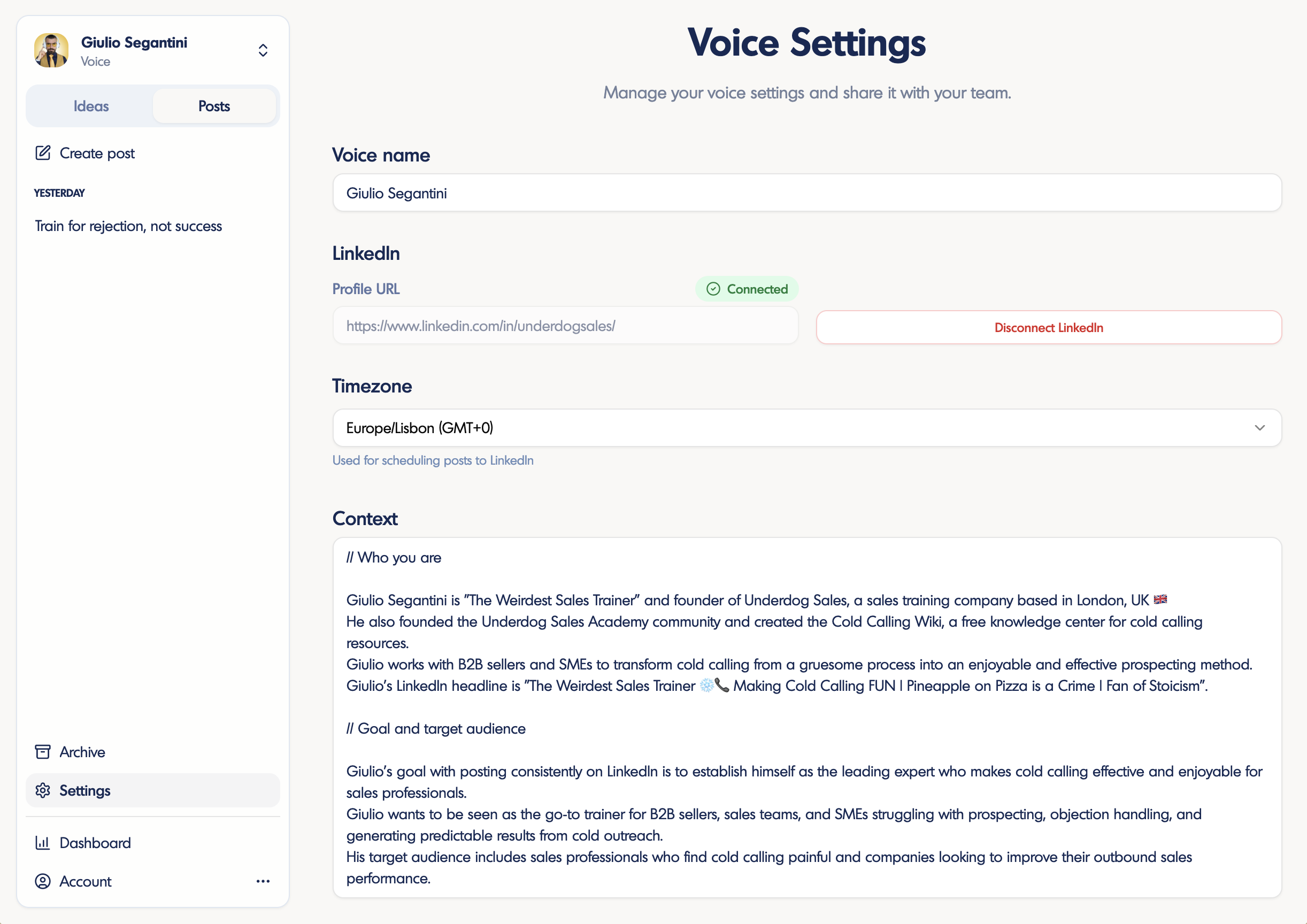Open the three-dot menu beside Account
1307x924 pixels.
[x=263, y=881]
